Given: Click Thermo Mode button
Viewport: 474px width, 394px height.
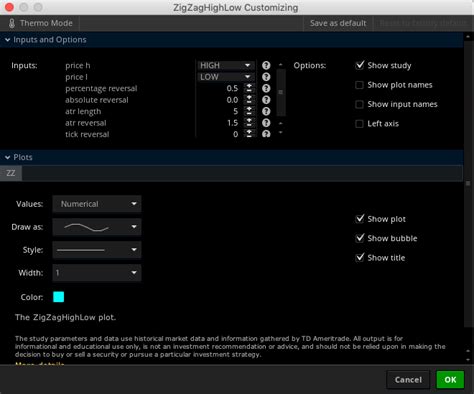Looking at the screenshot, I should coord(40,23).
